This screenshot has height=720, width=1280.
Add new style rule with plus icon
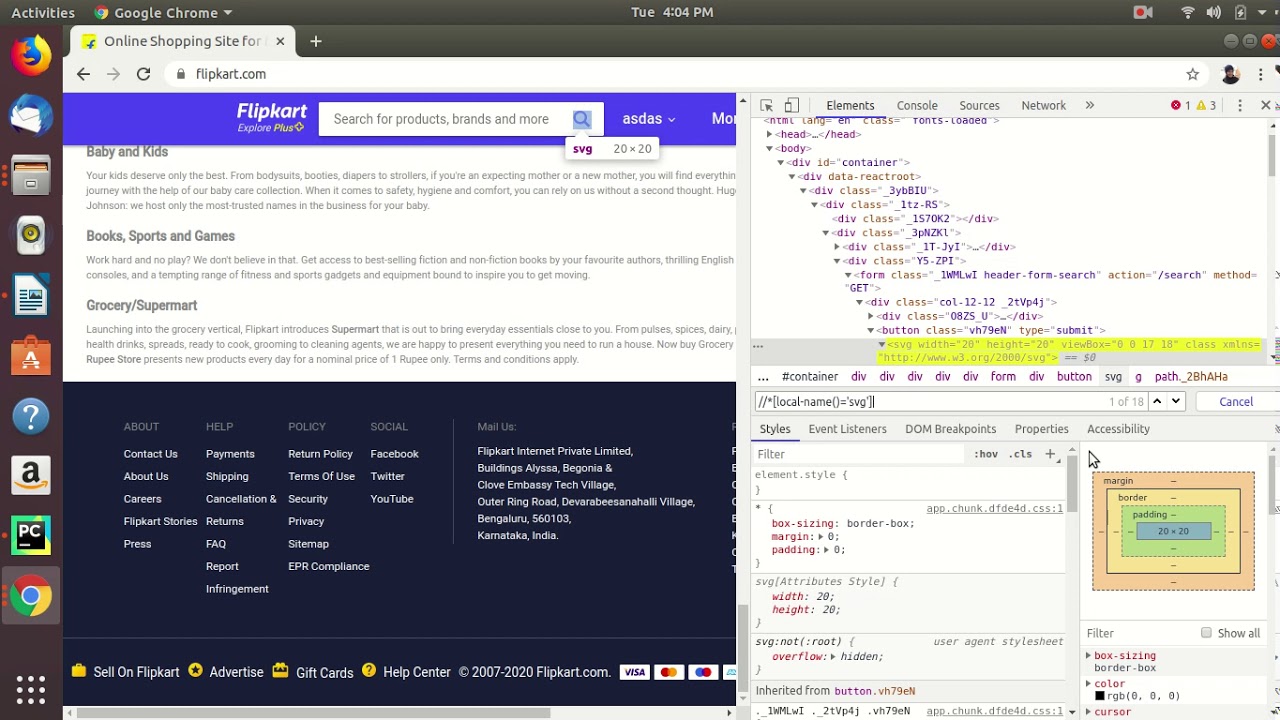pos(1050,454)
